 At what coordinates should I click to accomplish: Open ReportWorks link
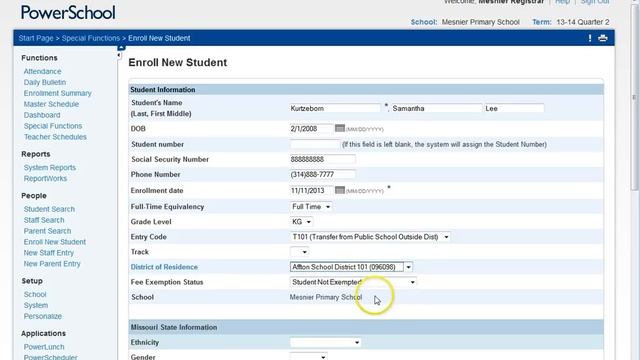tap(45, 179)
